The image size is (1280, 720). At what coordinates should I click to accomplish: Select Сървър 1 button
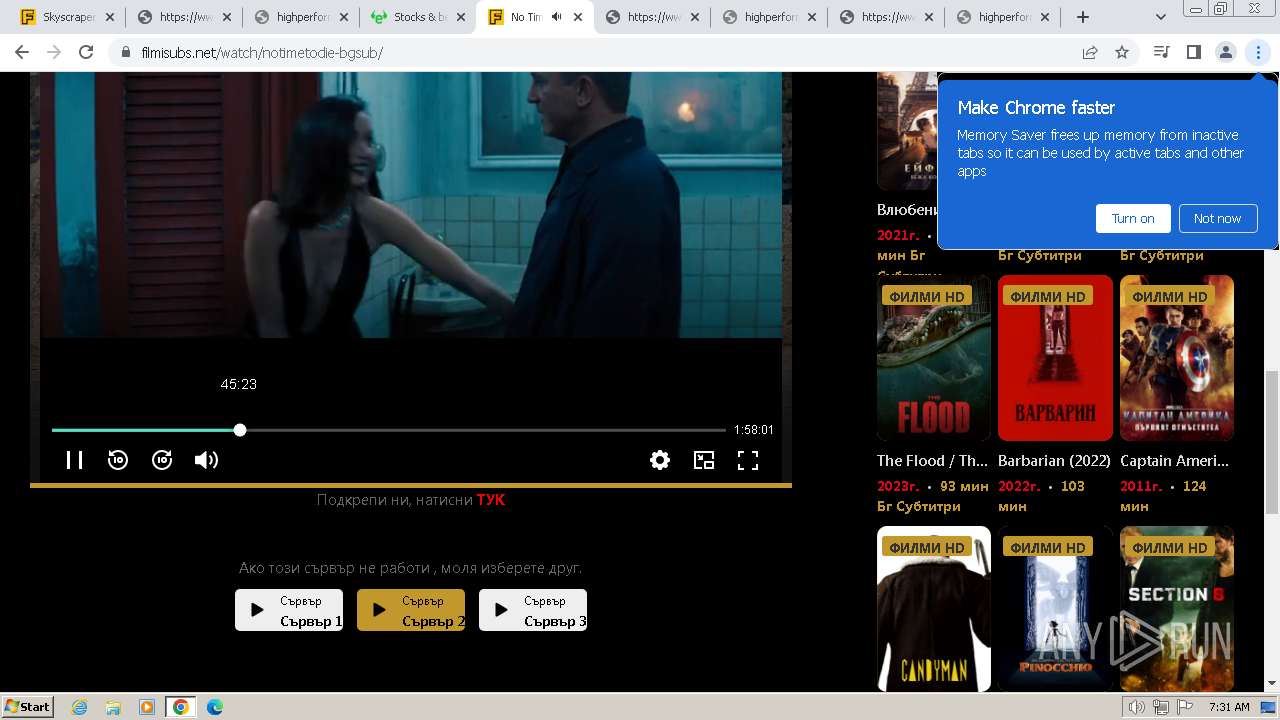click(289, 610)
